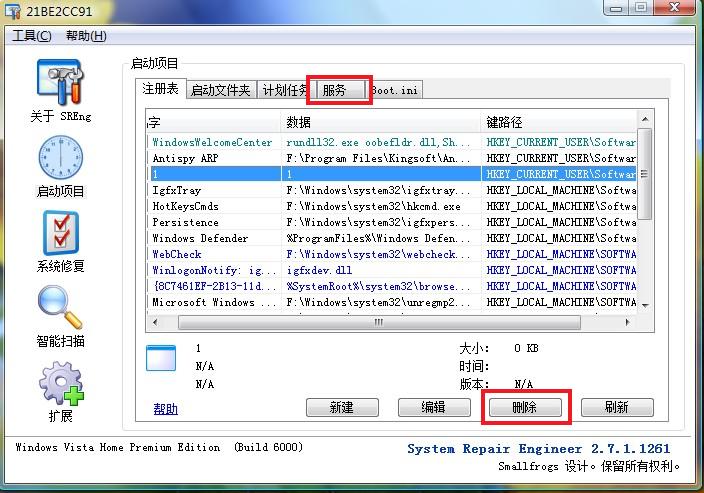Viewport: 704px width, 493px height.
Task: Click the vertical scrollbar up arrow
Action: 645,119
